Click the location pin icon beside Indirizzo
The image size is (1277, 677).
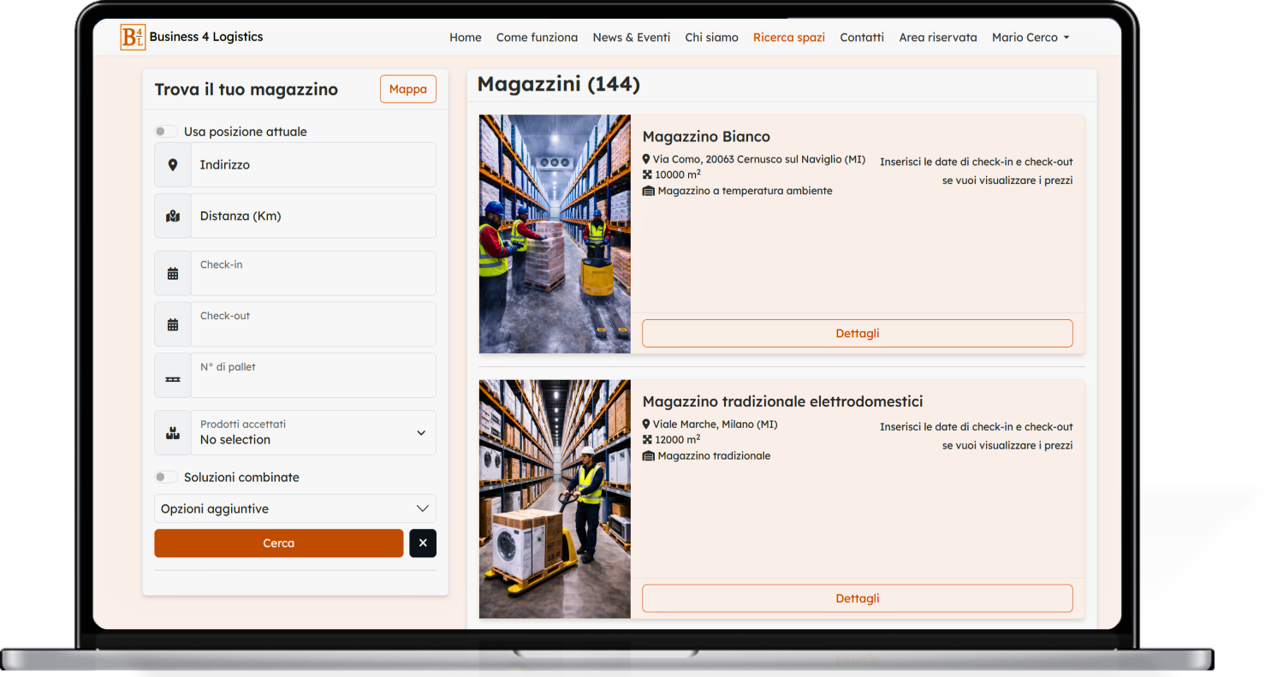173,165
